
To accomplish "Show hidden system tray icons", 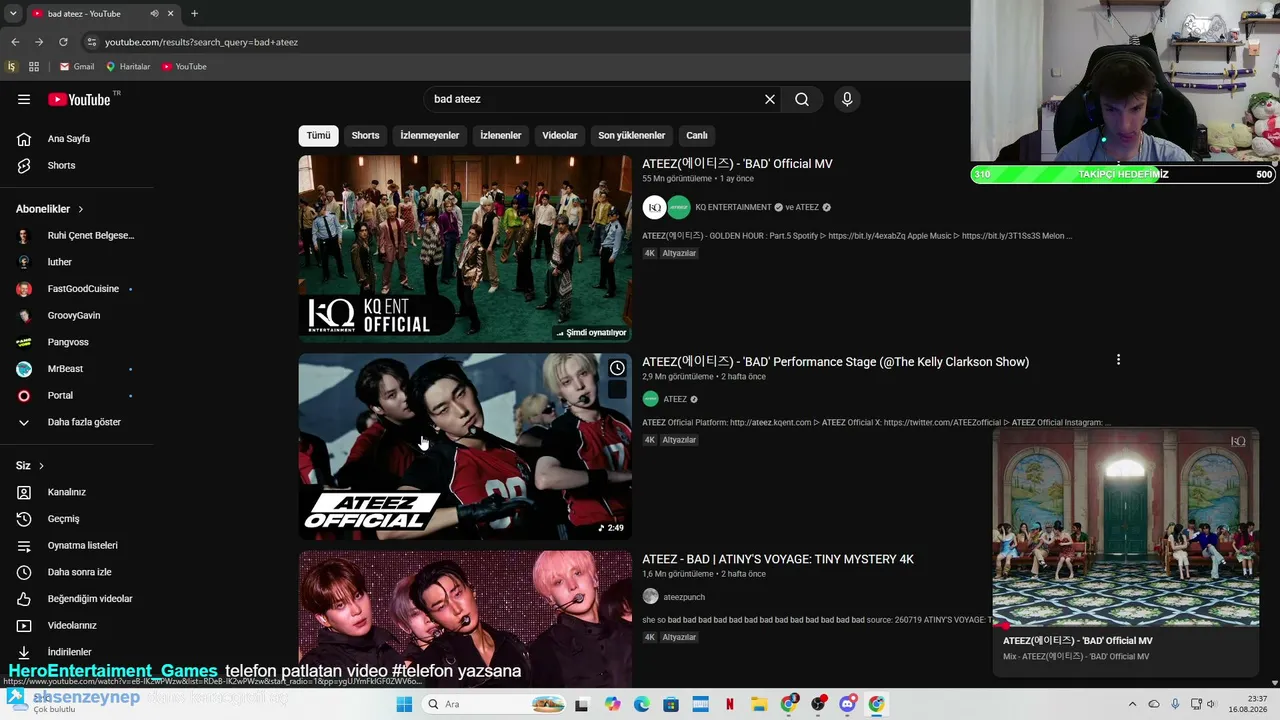I will 1132,704.
